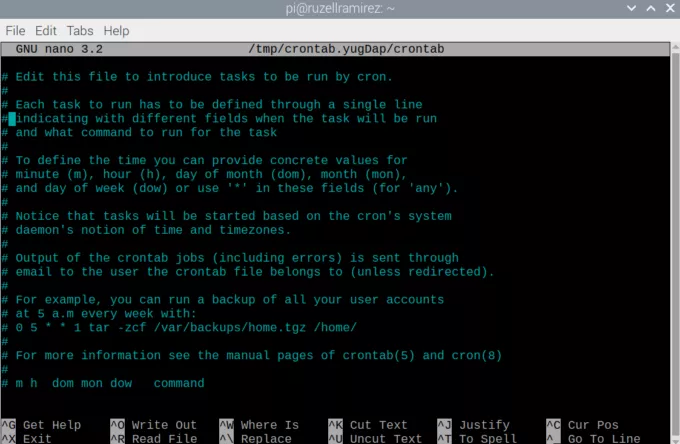The image size is (680, 444).
Task: Click the crontab file path in nano's header
Action: click(x=346, y=49)
